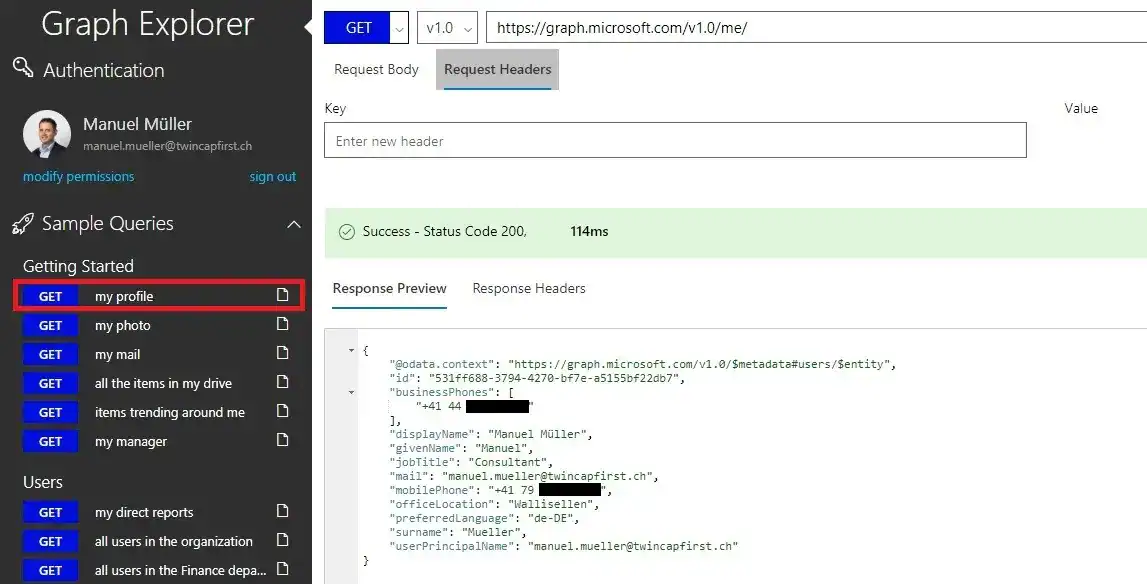Viewport: 1147px width, 584px height.
Task: Click Manuel Müller's profile photo
Action: click(x=47, y=134)
